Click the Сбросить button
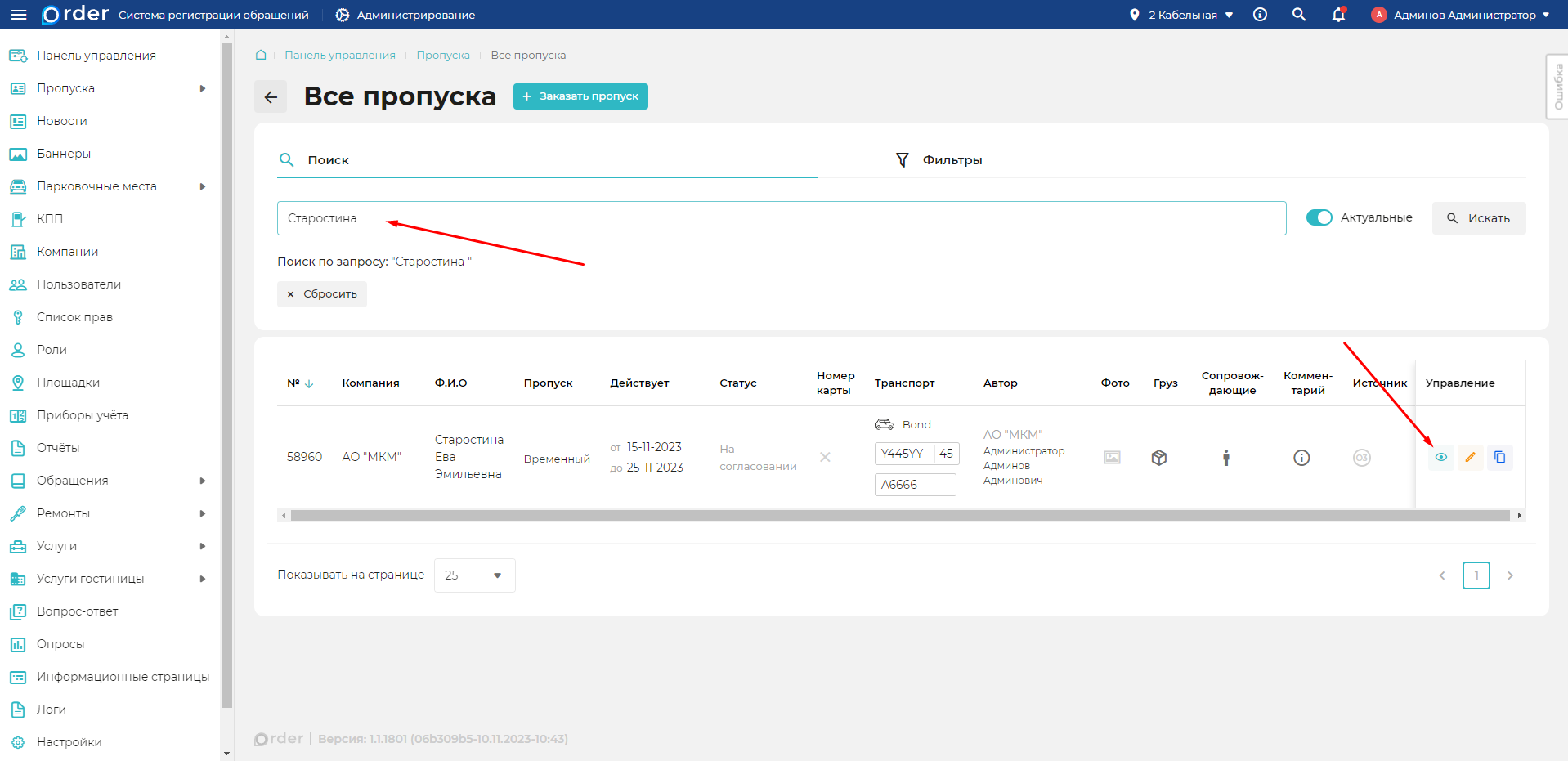Screen dimensions: 1568x761 pyautogui.click(x=322, y=294)
